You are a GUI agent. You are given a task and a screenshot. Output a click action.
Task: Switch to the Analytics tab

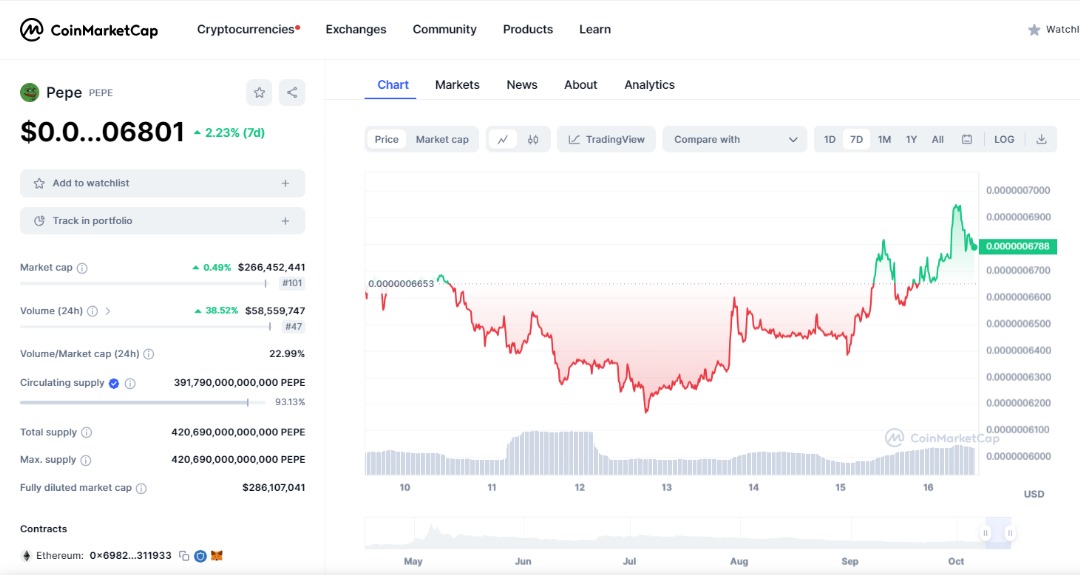(650, 85)
